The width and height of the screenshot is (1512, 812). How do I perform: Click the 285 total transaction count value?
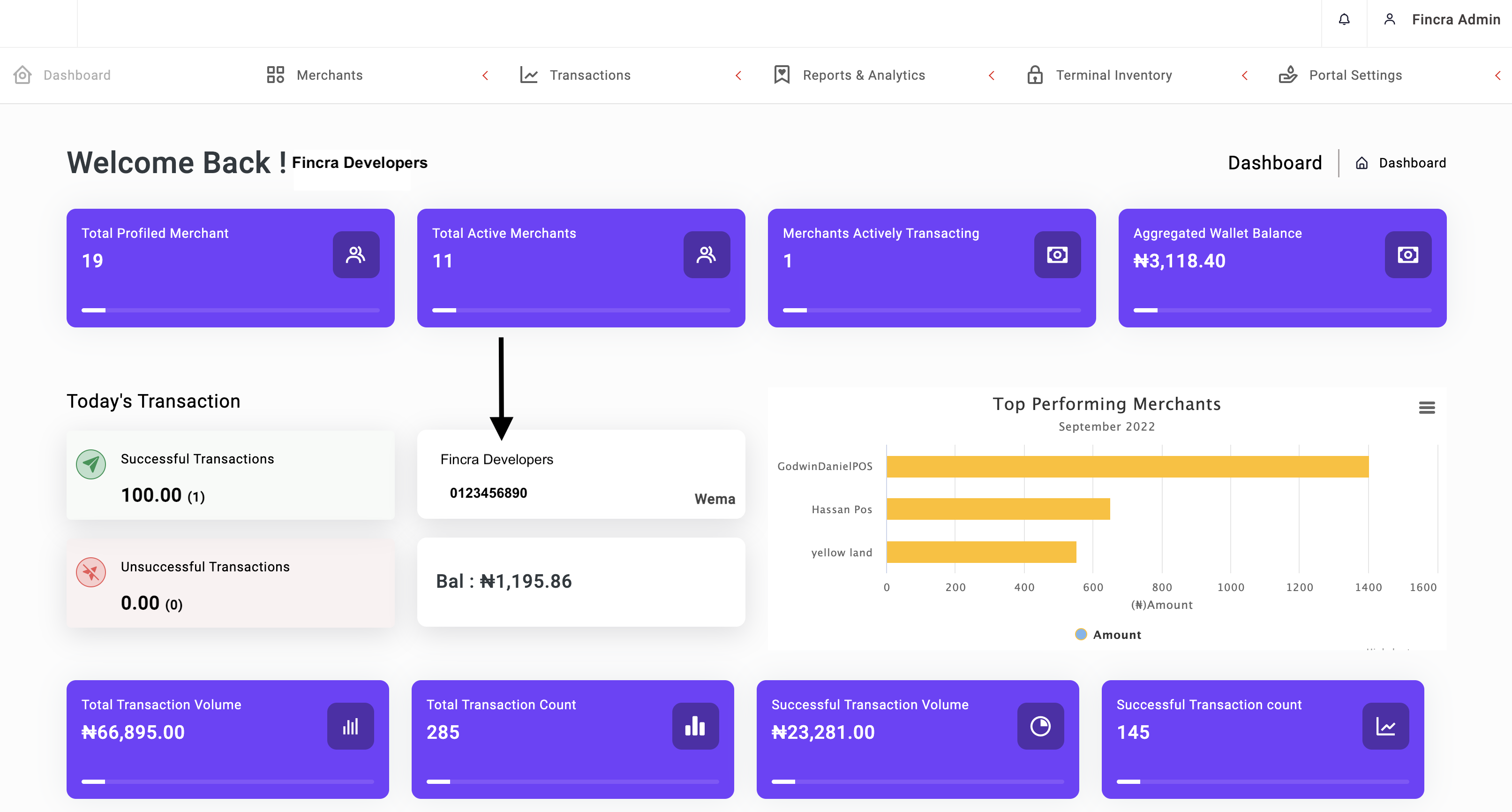443,733
